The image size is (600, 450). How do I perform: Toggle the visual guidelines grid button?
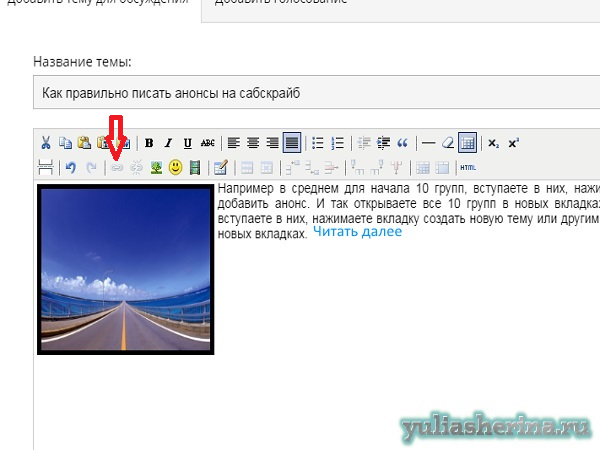click(x=467, y=143)
